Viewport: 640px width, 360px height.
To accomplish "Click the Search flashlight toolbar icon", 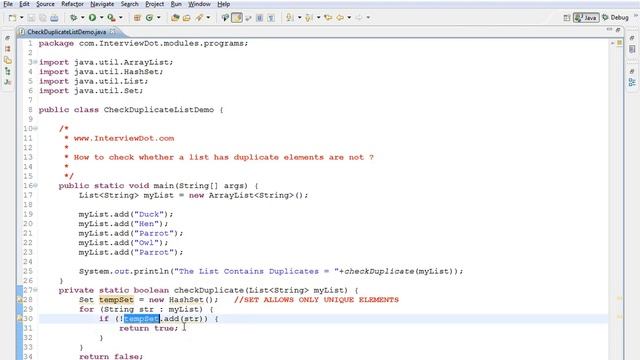I will (199, 18).
